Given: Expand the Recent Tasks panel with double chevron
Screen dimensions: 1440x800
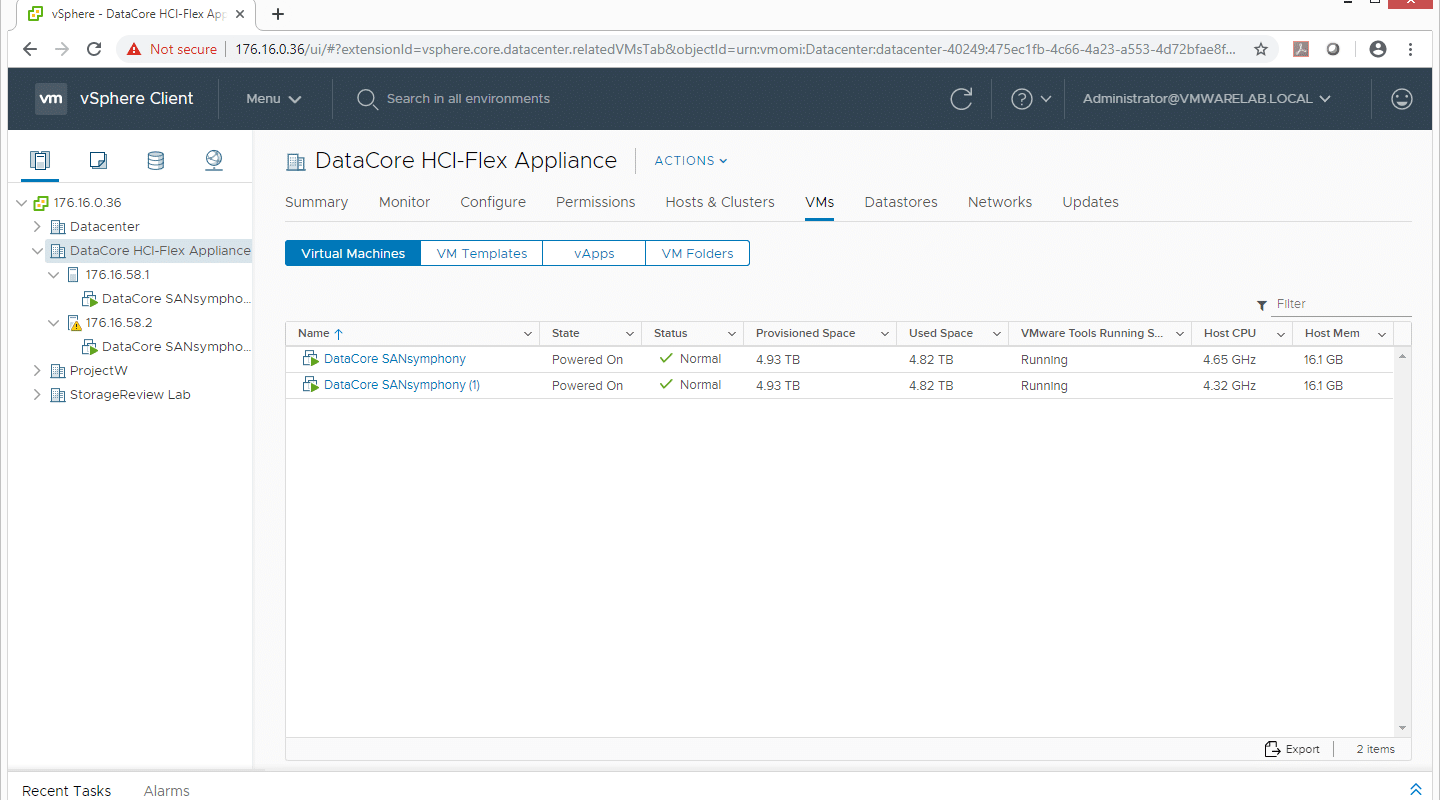Looking at the screenshot, I should (x=1415, y=790).
